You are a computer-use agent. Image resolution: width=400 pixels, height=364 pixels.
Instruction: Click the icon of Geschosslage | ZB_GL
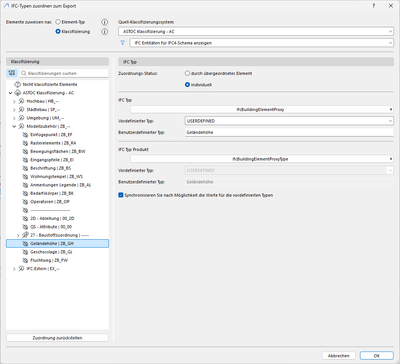tap(25, 252)
